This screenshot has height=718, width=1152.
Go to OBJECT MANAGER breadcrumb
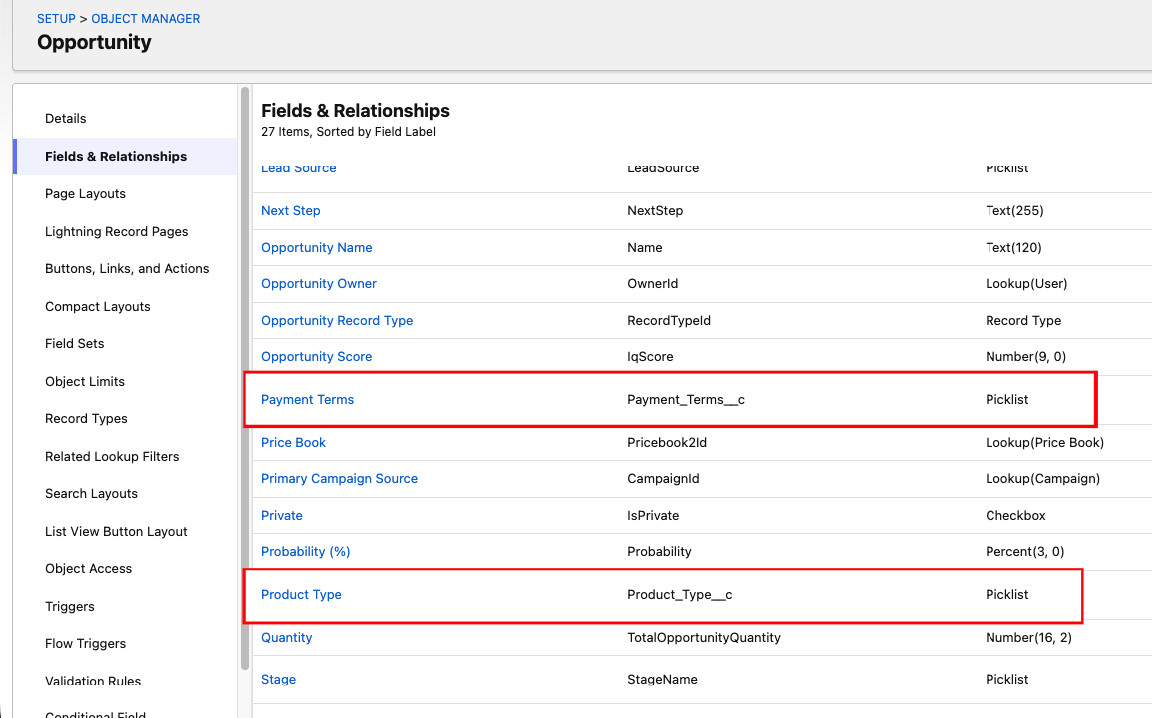(145, 18)
